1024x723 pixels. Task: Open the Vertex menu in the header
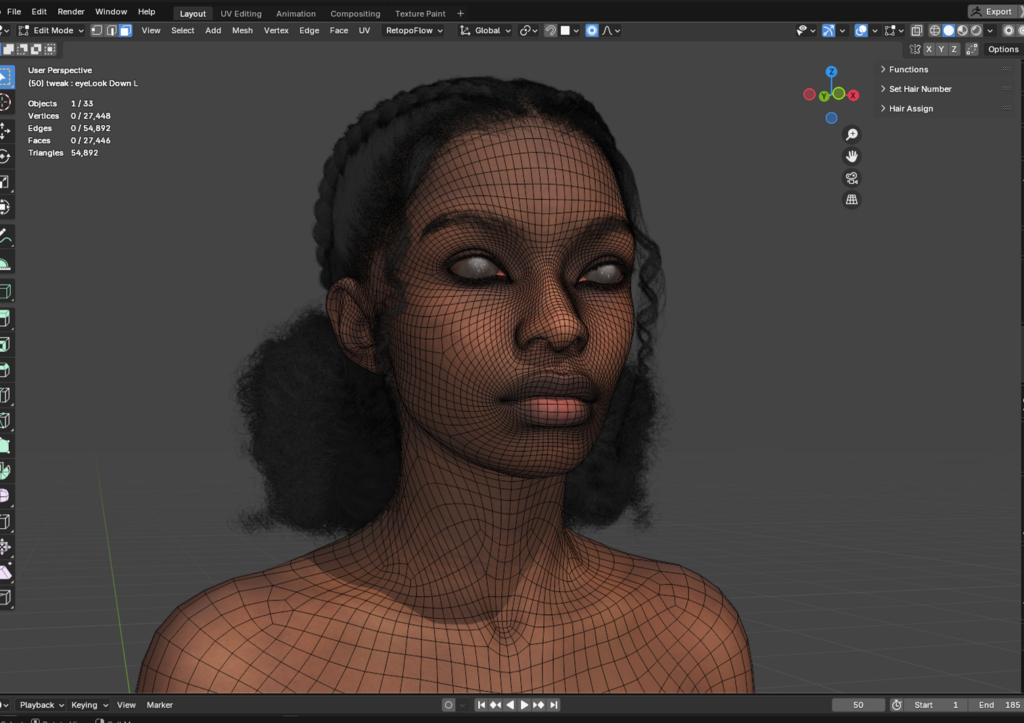tap(276, 30)
